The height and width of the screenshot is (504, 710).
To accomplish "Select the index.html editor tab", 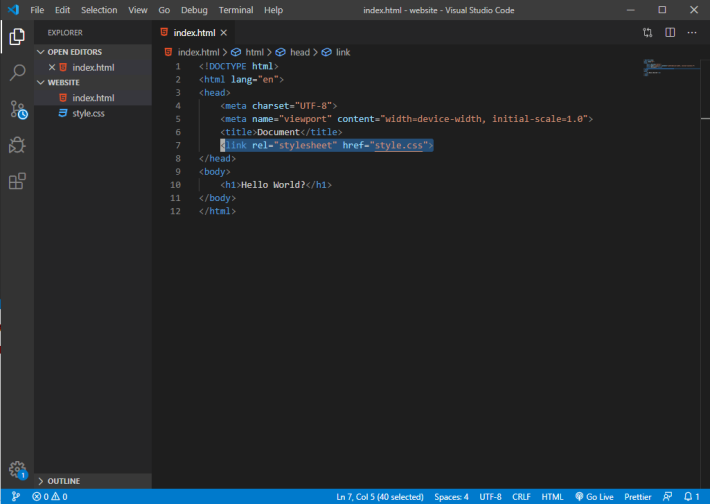I will pos(193,33).
